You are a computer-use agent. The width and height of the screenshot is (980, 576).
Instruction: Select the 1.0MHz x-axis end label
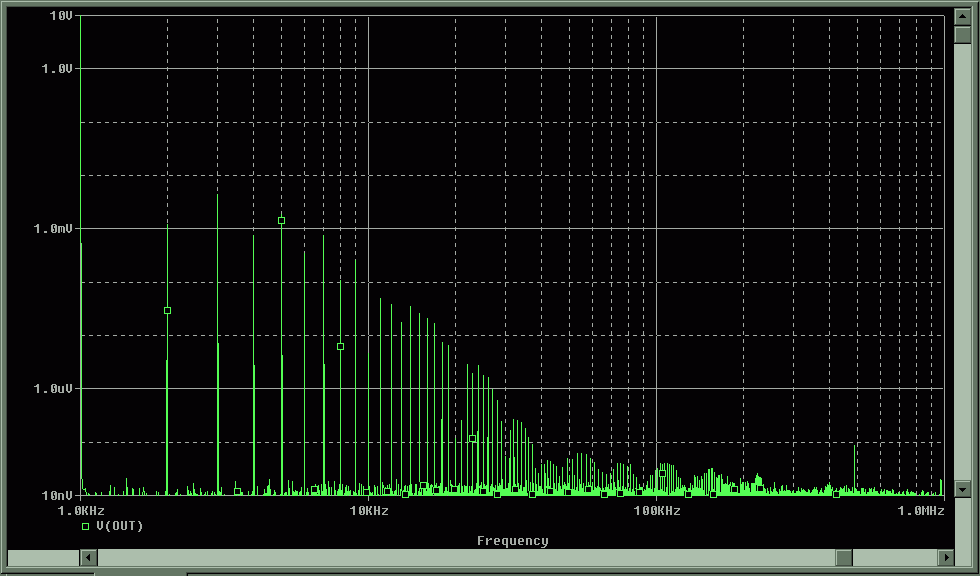coord(920,511)
